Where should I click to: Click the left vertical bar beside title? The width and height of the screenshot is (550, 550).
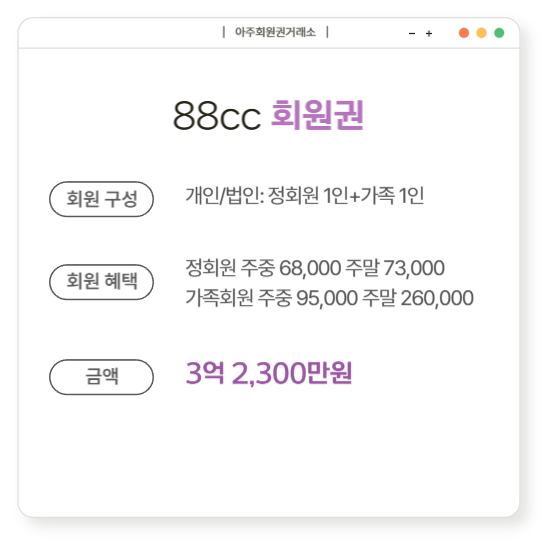pos(224,32)
